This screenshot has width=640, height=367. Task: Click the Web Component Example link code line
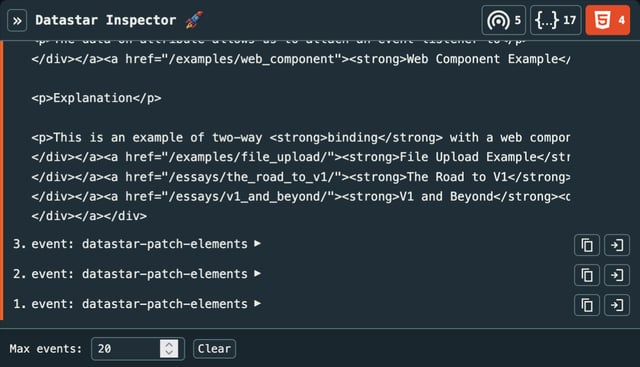tap(301, 59)
